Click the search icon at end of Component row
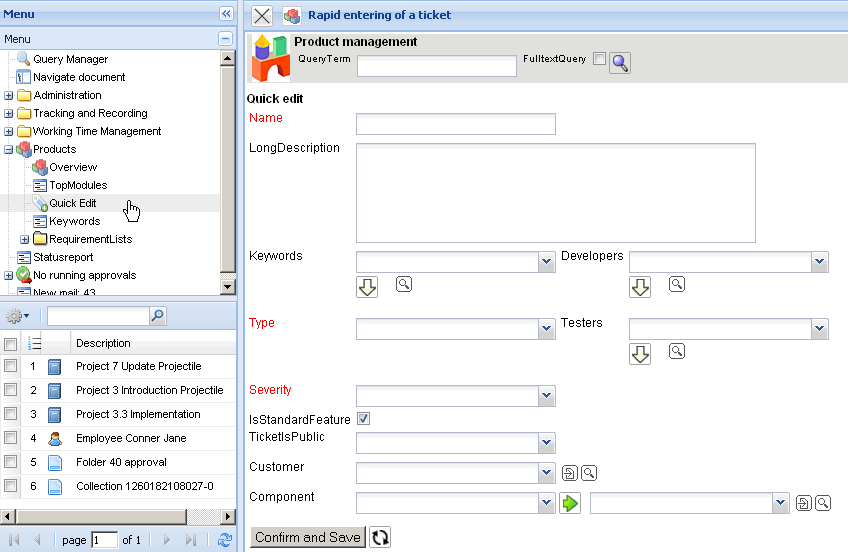 click(x=823, y=503)
